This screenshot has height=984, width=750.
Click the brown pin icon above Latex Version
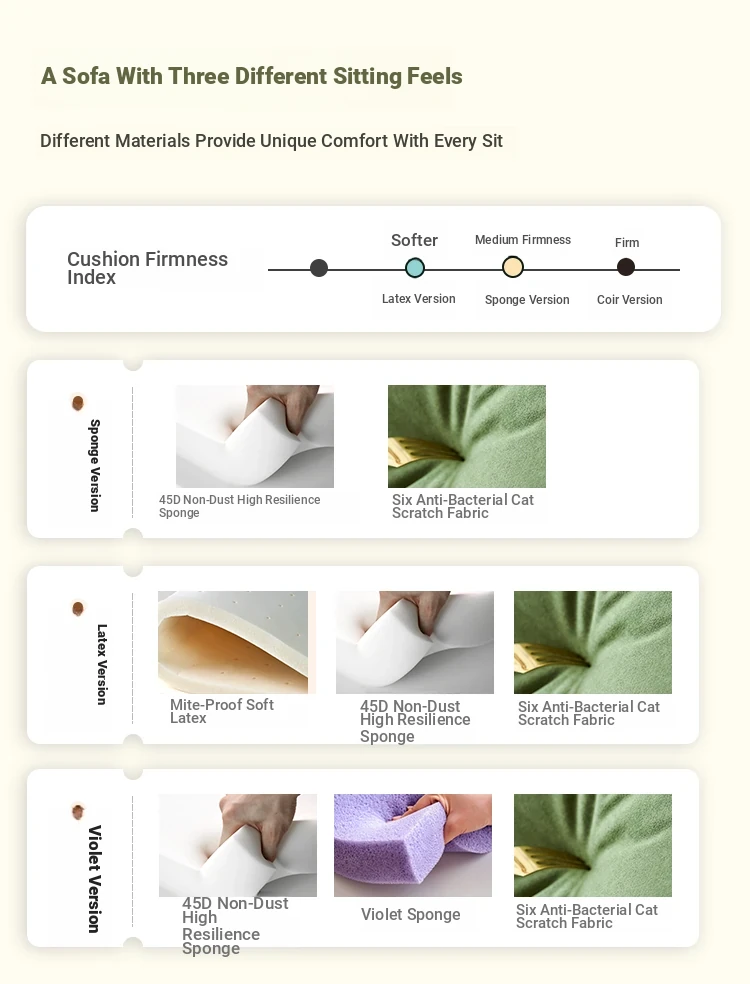tap(78, 608)
